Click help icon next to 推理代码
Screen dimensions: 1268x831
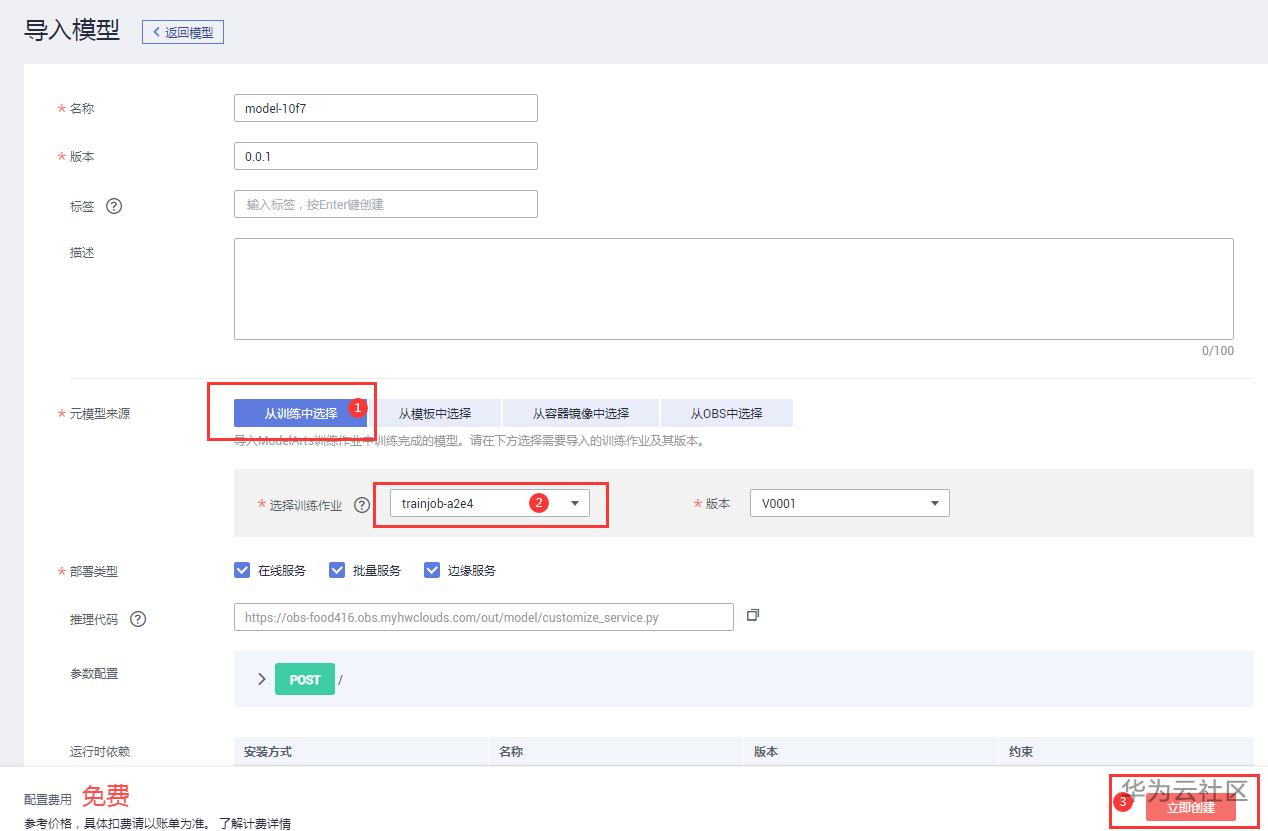click(138, 619)
